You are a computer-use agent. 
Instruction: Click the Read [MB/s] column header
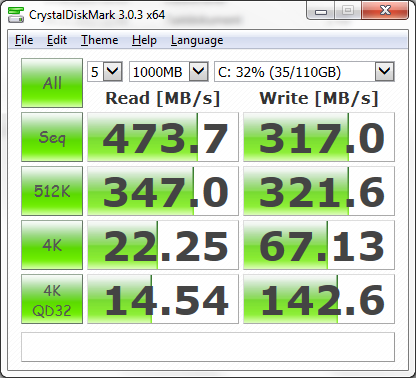(163, 98)
